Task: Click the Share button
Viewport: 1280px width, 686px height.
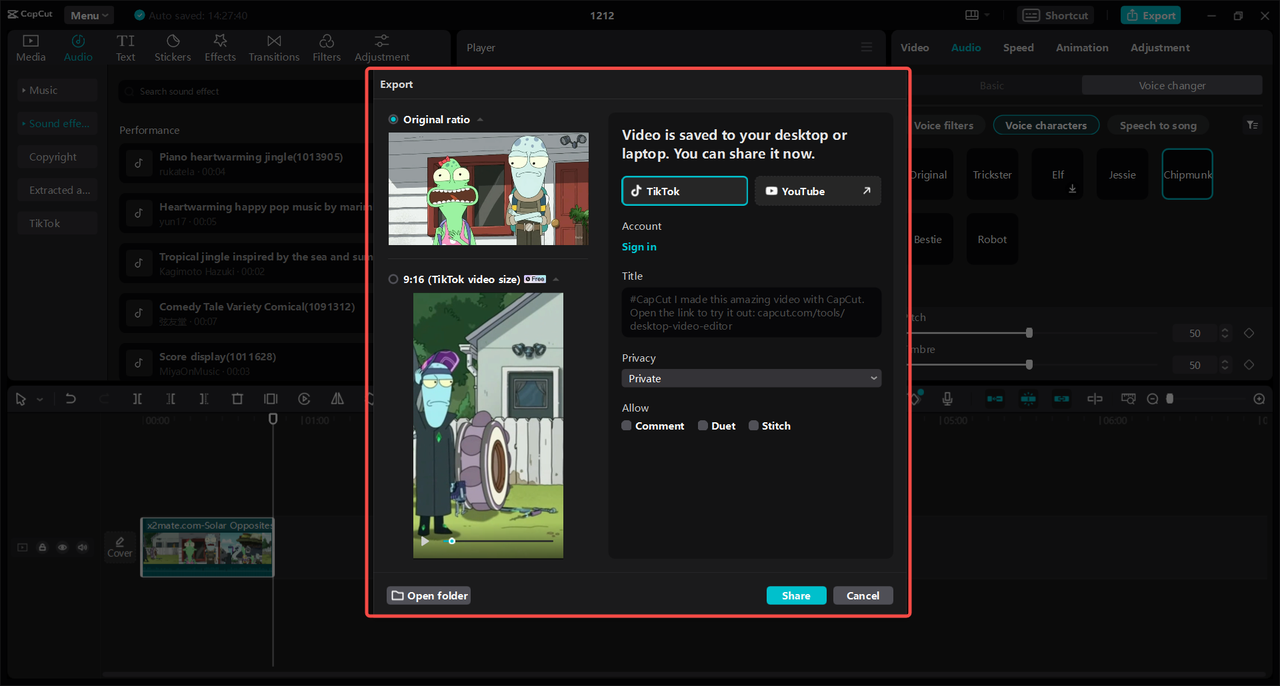Action: [x=796, y=595]
